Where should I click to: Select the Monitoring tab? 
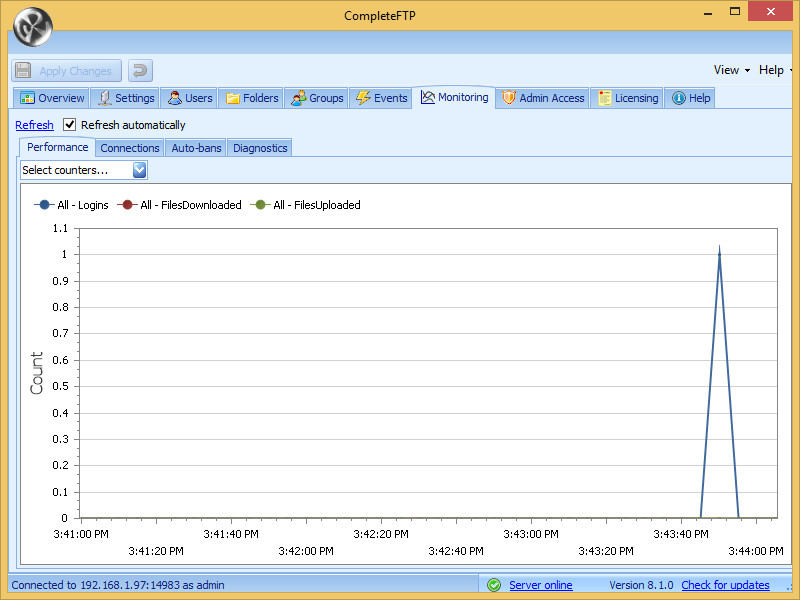pos(454,97)
